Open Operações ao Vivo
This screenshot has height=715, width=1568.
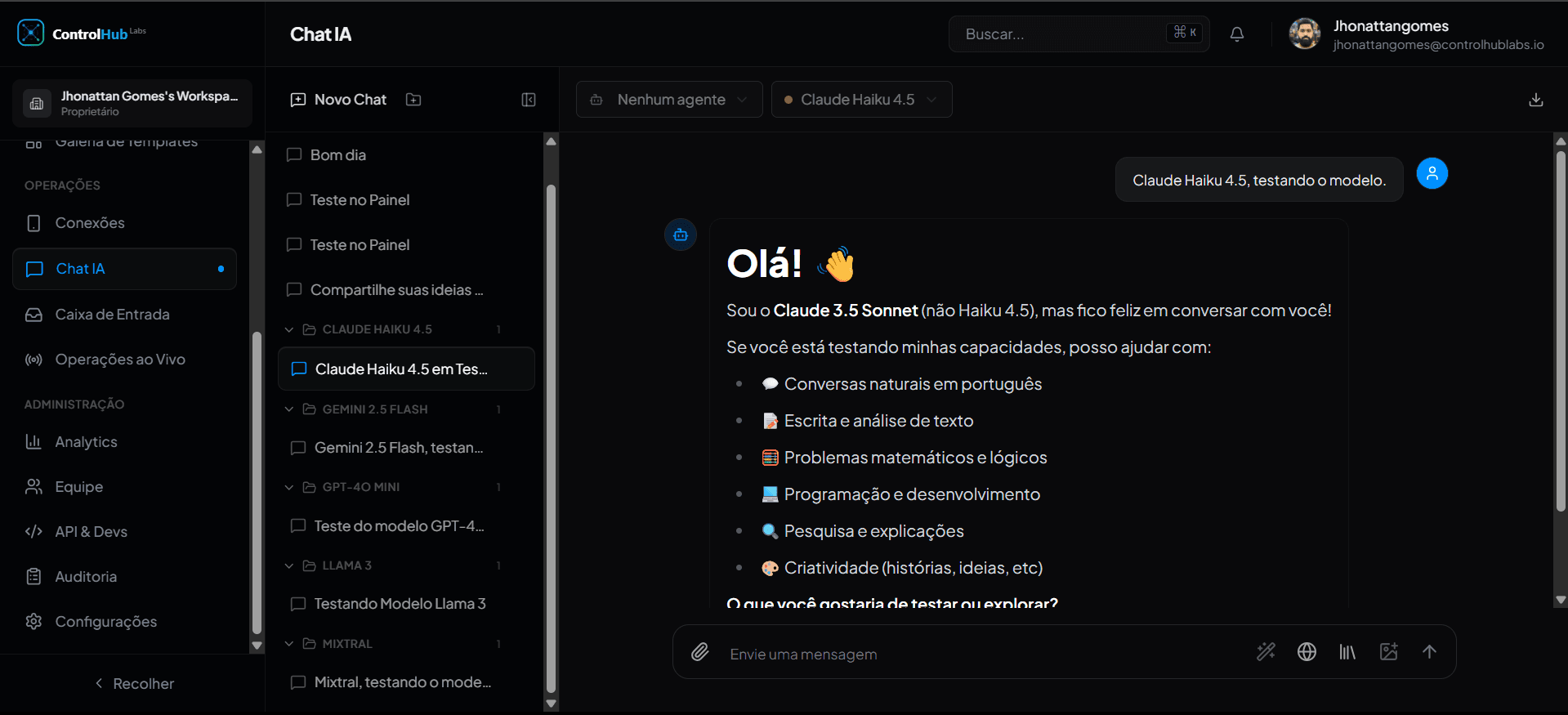click(124, 360)
